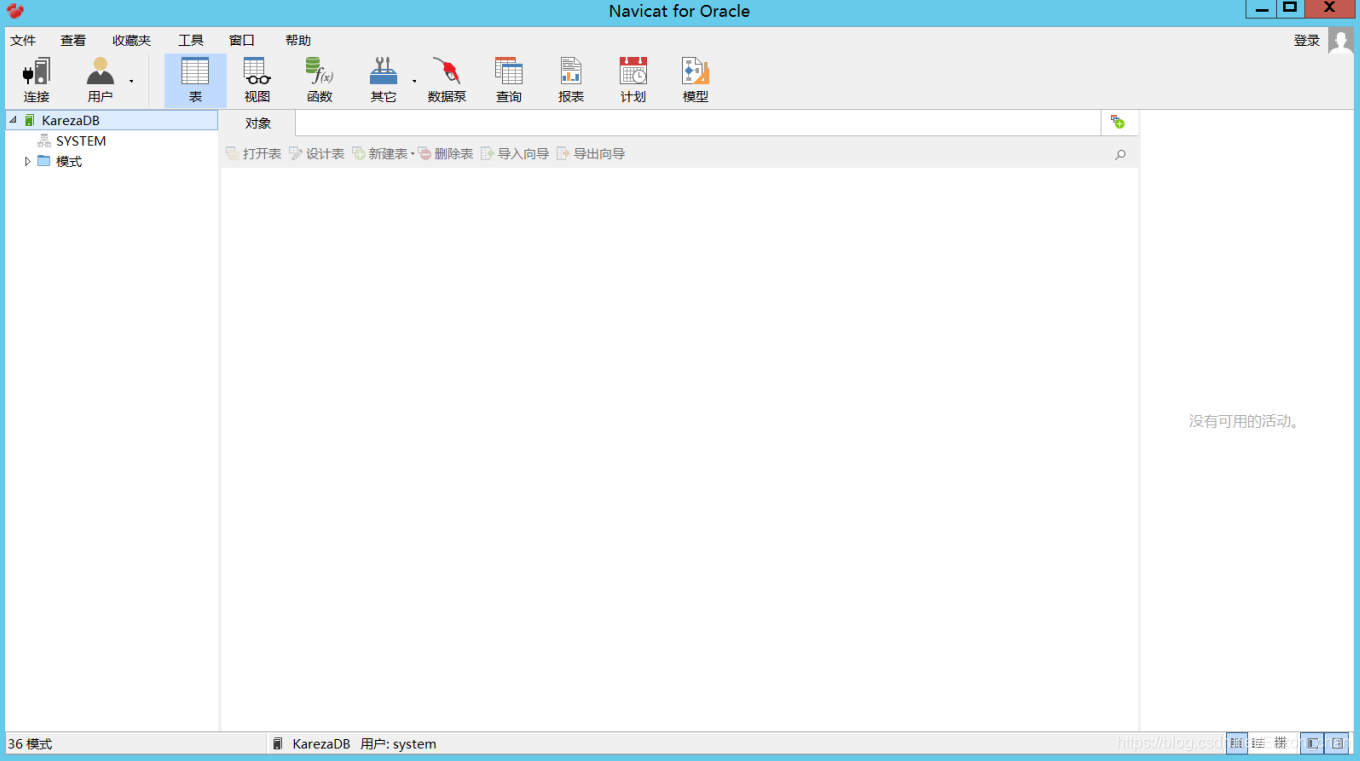Close the Navicat for Oracle window
This screenshot has height=761, width=1360.
coord(1330,9)
